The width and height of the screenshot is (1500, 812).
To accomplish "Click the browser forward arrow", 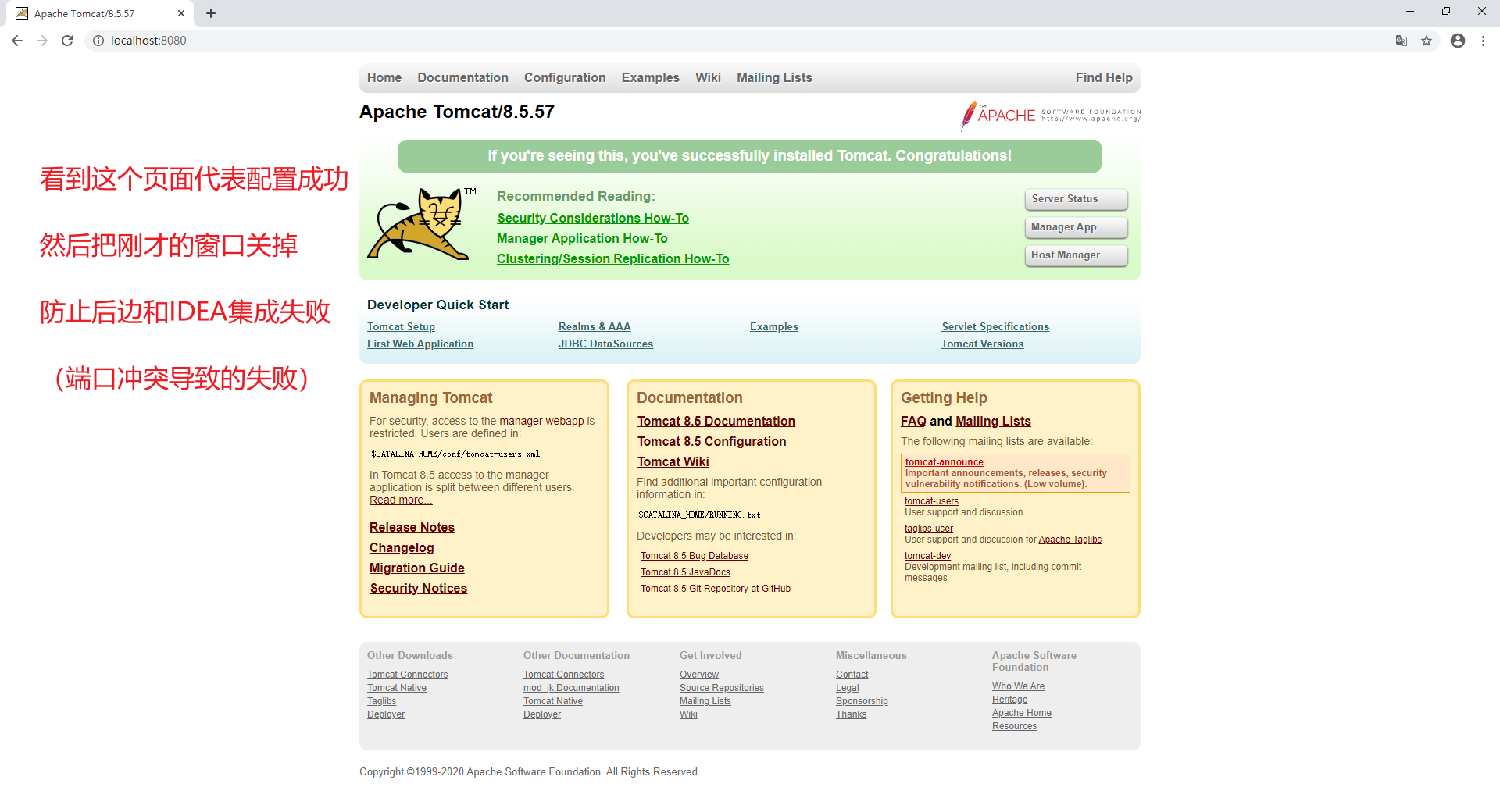I will 42,41.
